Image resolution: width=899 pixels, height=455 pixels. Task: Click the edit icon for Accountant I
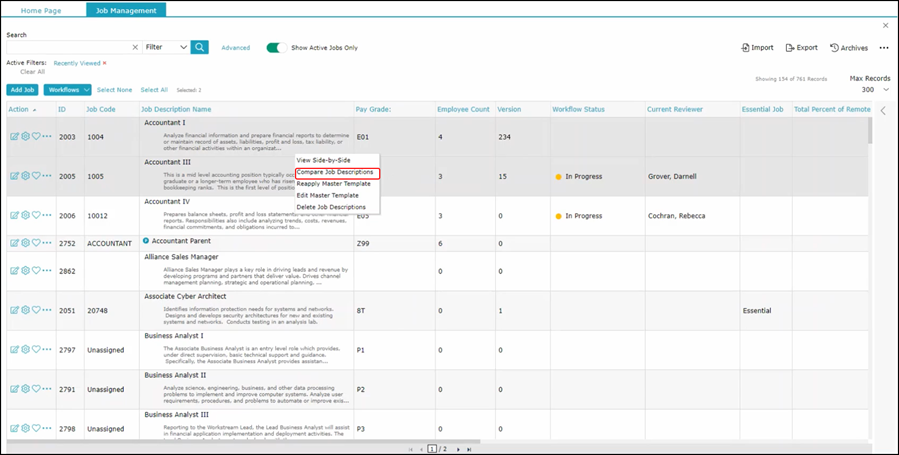click(14, 136)
